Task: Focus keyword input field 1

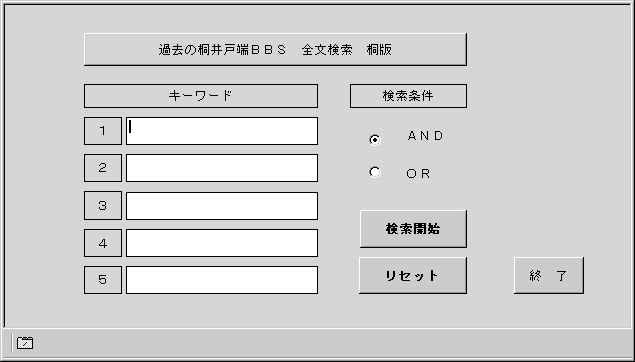Action: (x=222, y=131)
